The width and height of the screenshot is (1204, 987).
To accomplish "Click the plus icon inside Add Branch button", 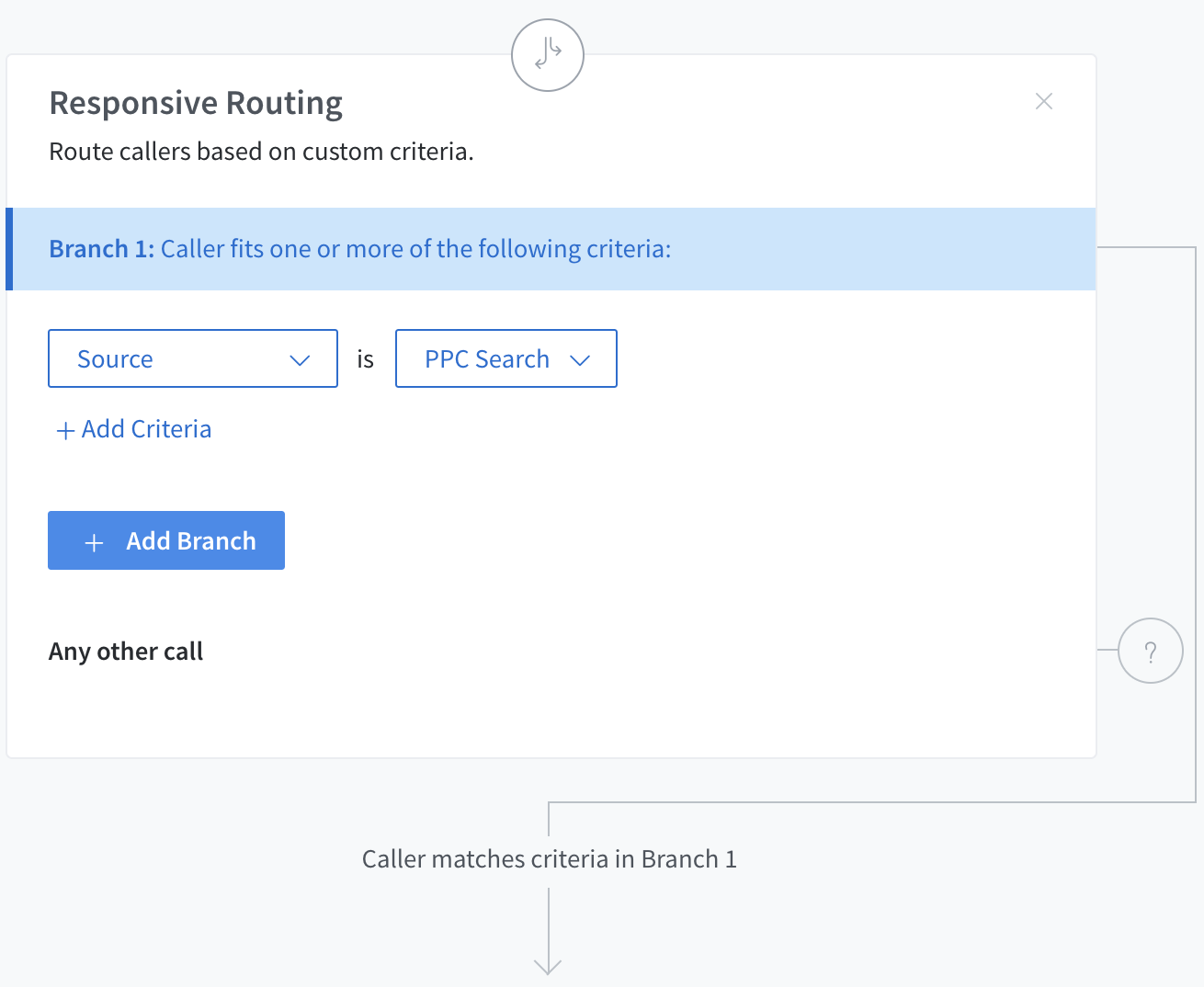I will [x=93, y=542].
